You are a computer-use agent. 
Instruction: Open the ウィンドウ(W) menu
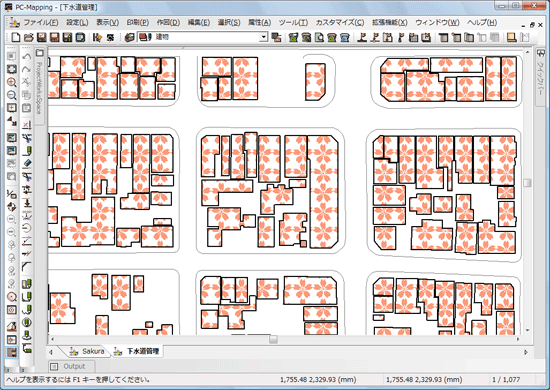pyautogui.click(x=437, y=22)
